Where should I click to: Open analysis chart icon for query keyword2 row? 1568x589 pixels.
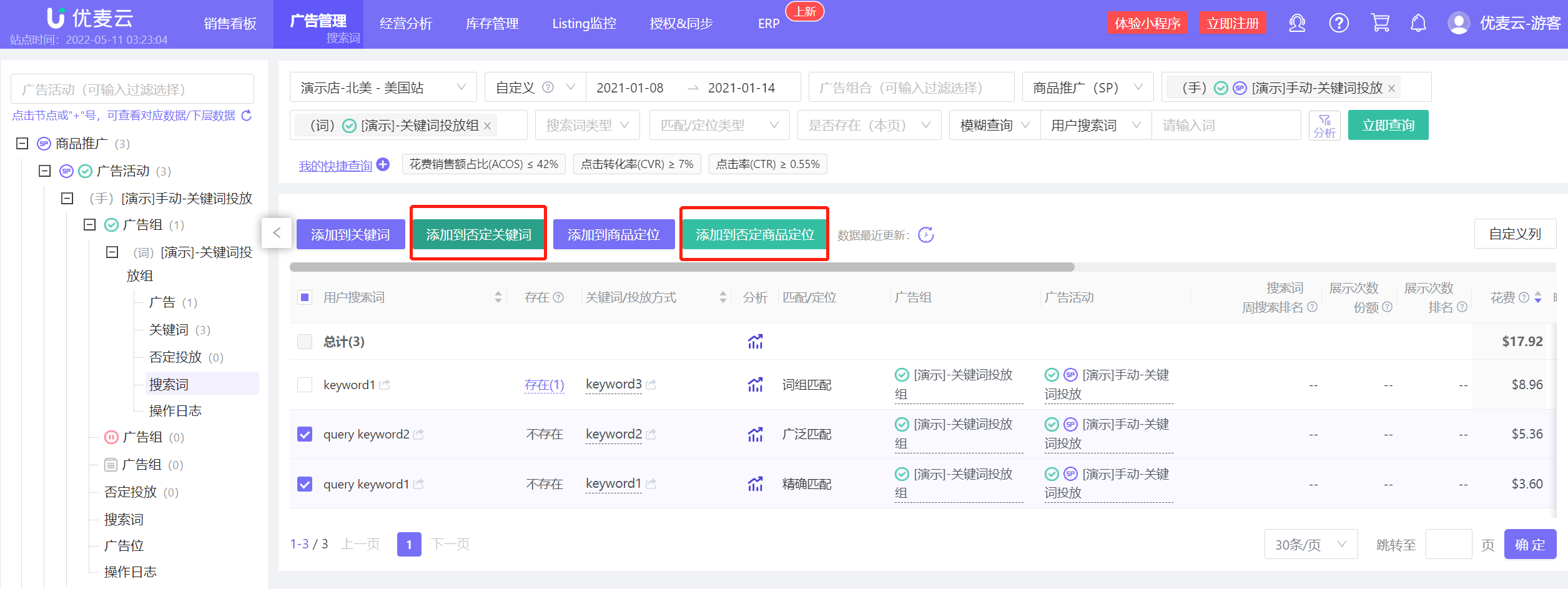coord(756,434)
